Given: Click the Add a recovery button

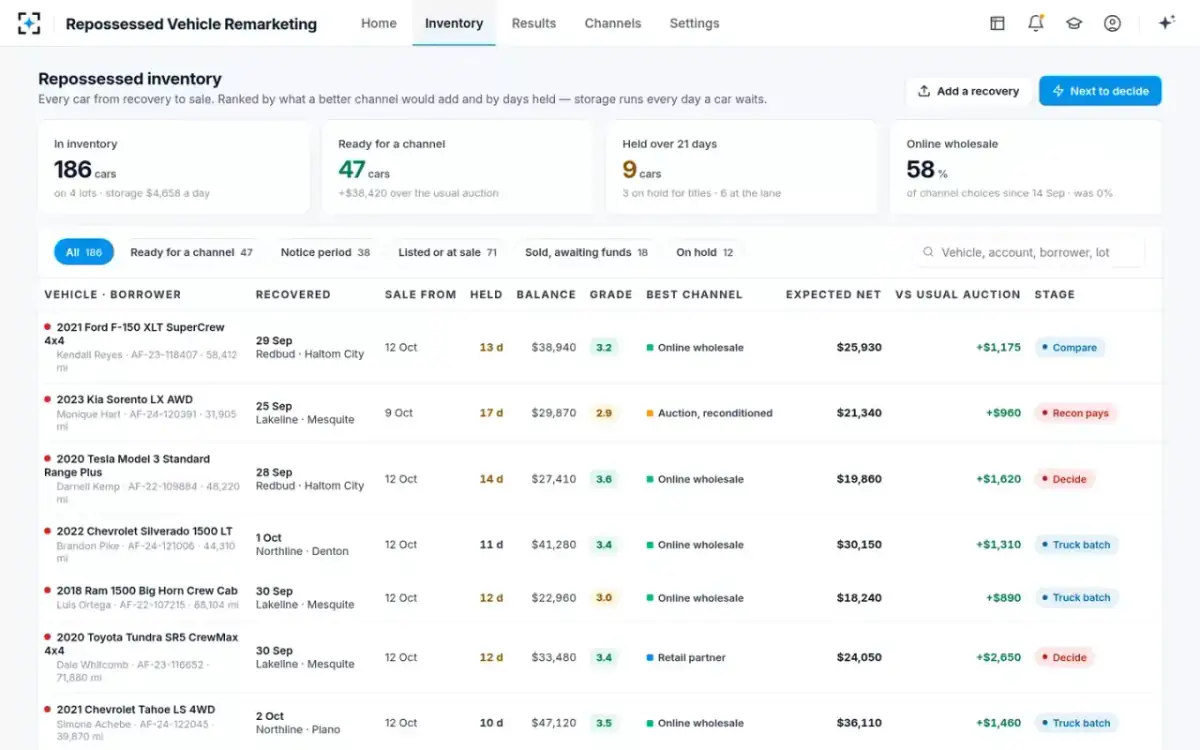Looking at the screenshot, I should [969, 91].
